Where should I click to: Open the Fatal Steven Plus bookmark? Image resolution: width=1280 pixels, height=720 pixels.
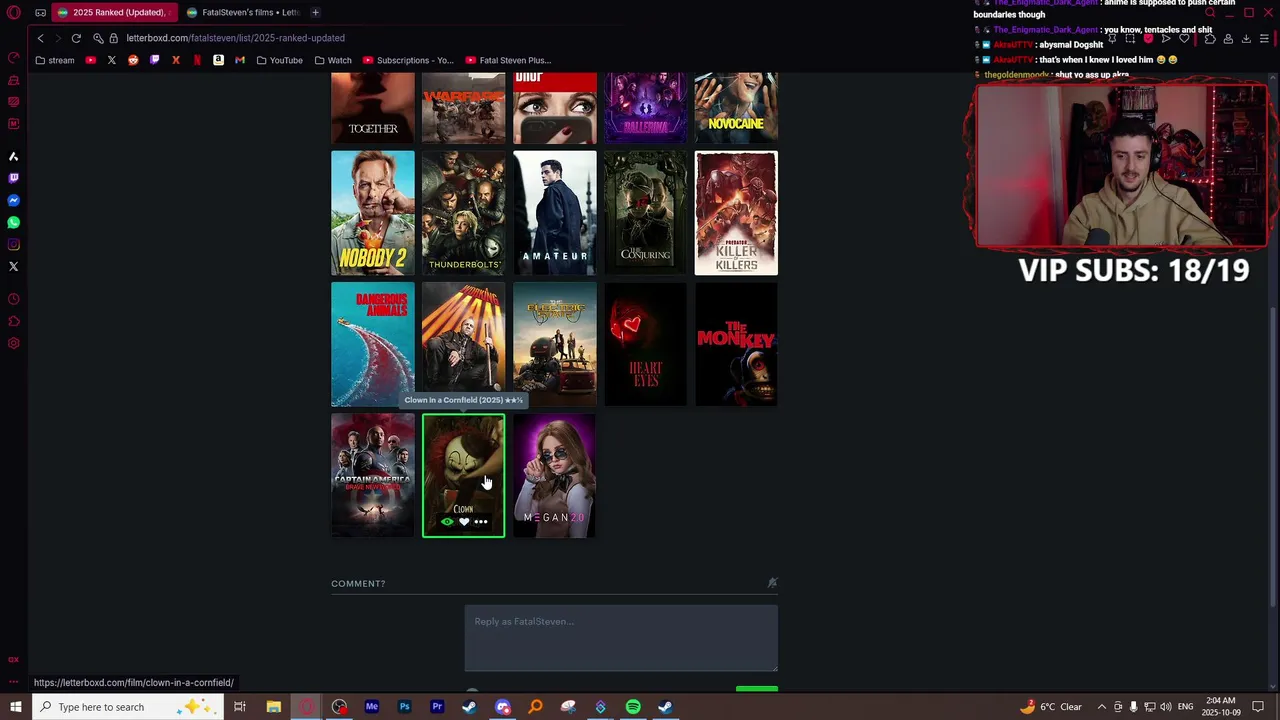coord(508,60)
